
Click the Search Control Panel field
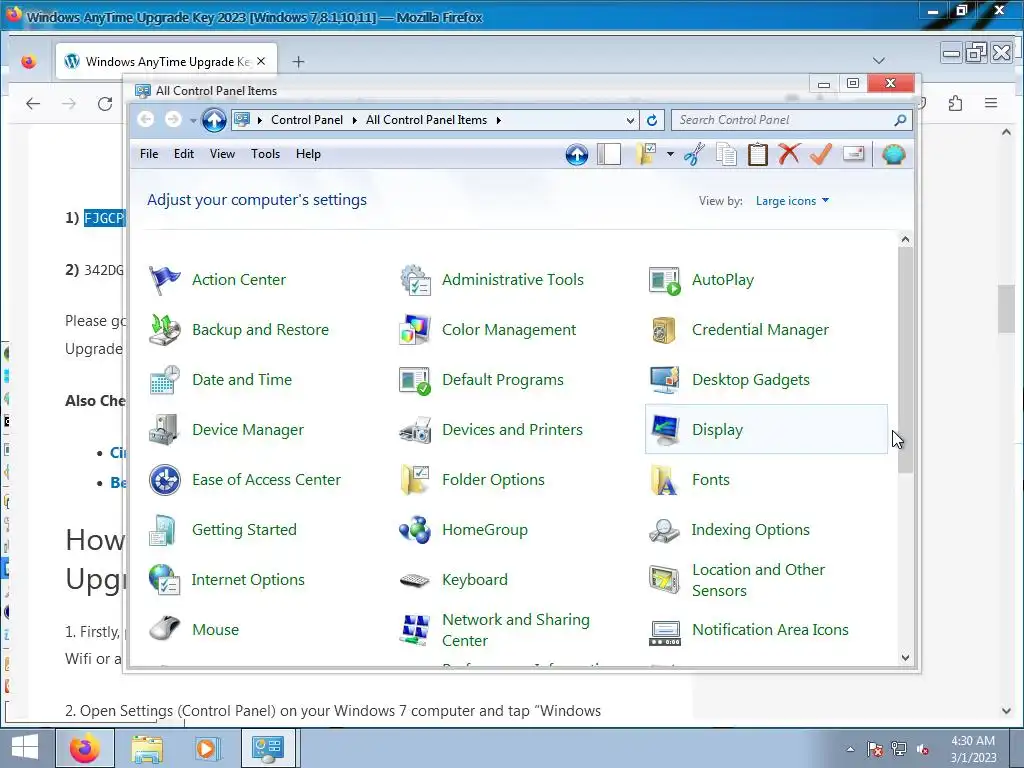tap(791, 120)
